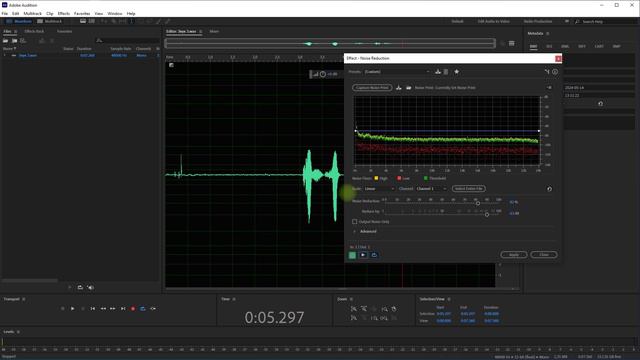The width and height of the screenshot is (640, 360).
Task: Adjust the Reduce by slider handle
Action: pos(487,214)
